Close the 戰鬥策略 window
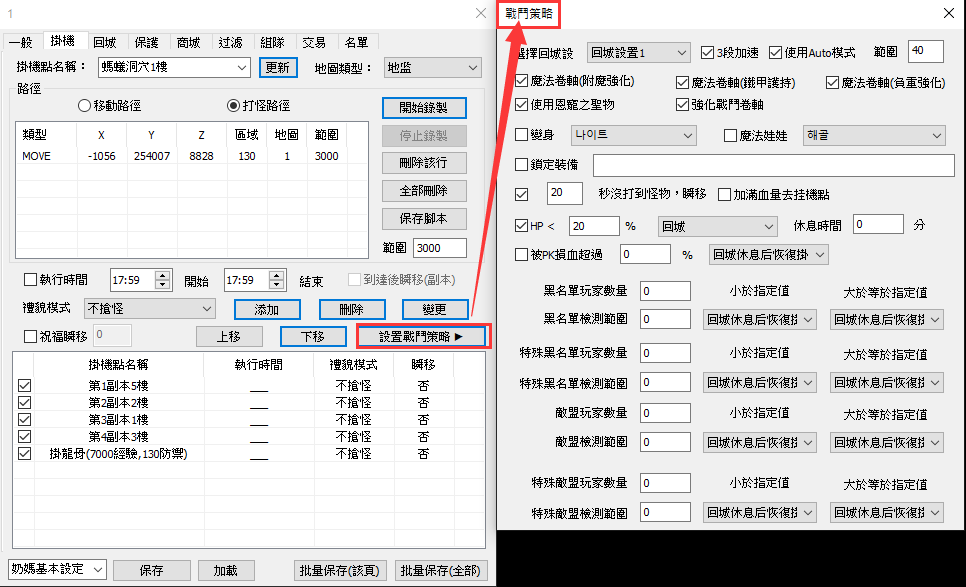The height and width of the screenshot is (587, 966). click(948, 13)
